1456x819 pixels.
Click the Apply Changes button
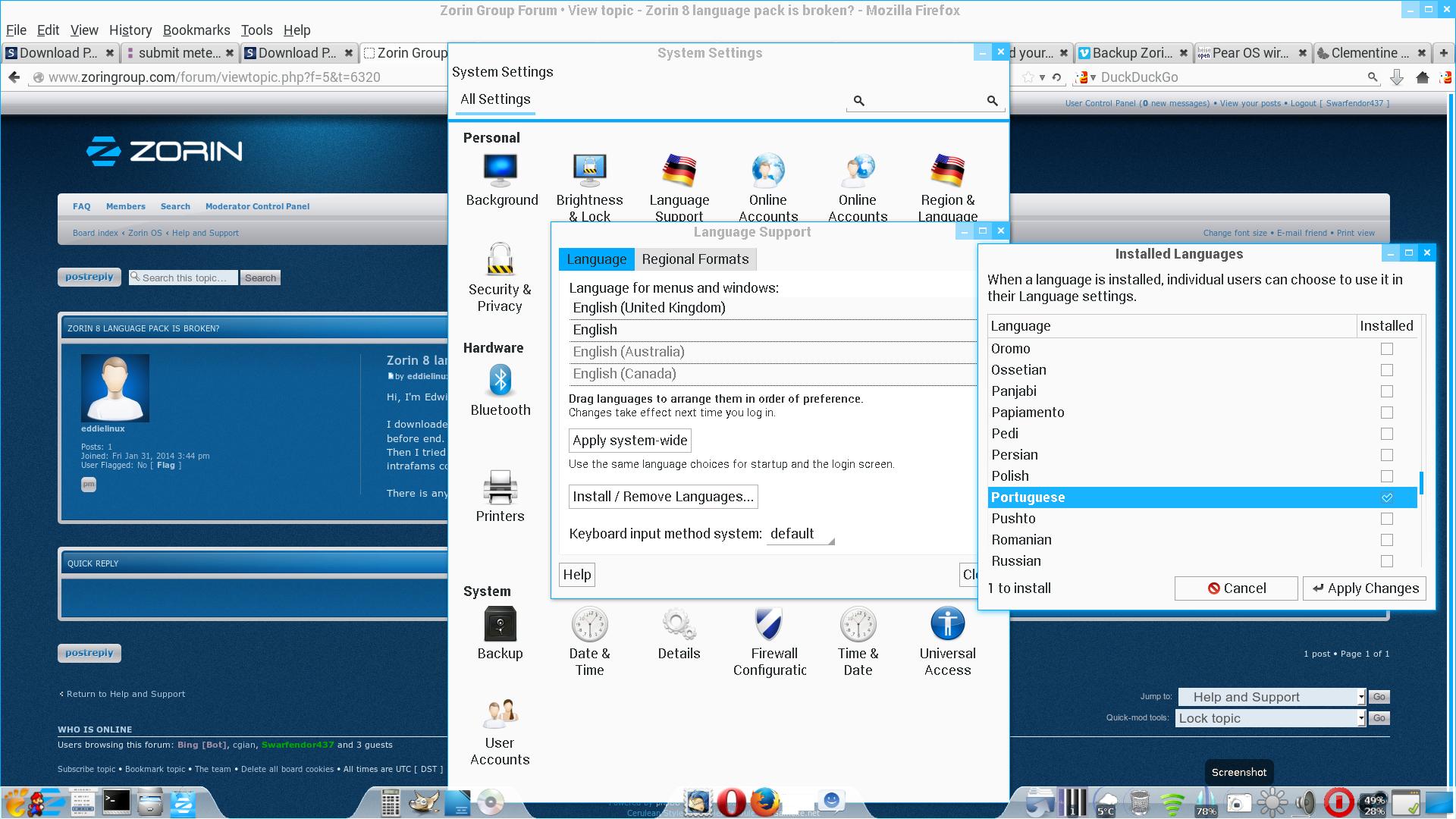(1364, 588)
